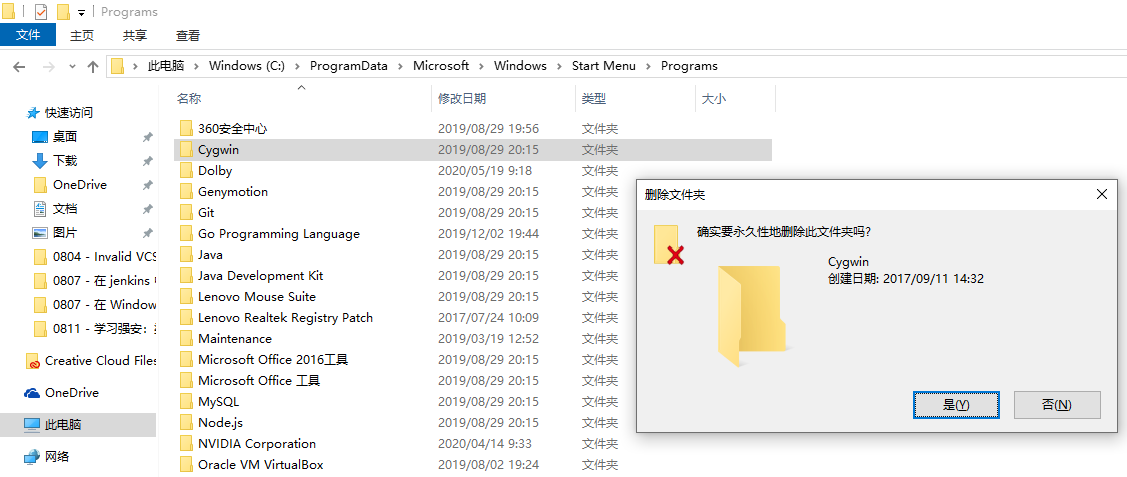1127x477 pixels.
Task: Sort by the 修改日期 column header
Action: [x=462, y=99]
